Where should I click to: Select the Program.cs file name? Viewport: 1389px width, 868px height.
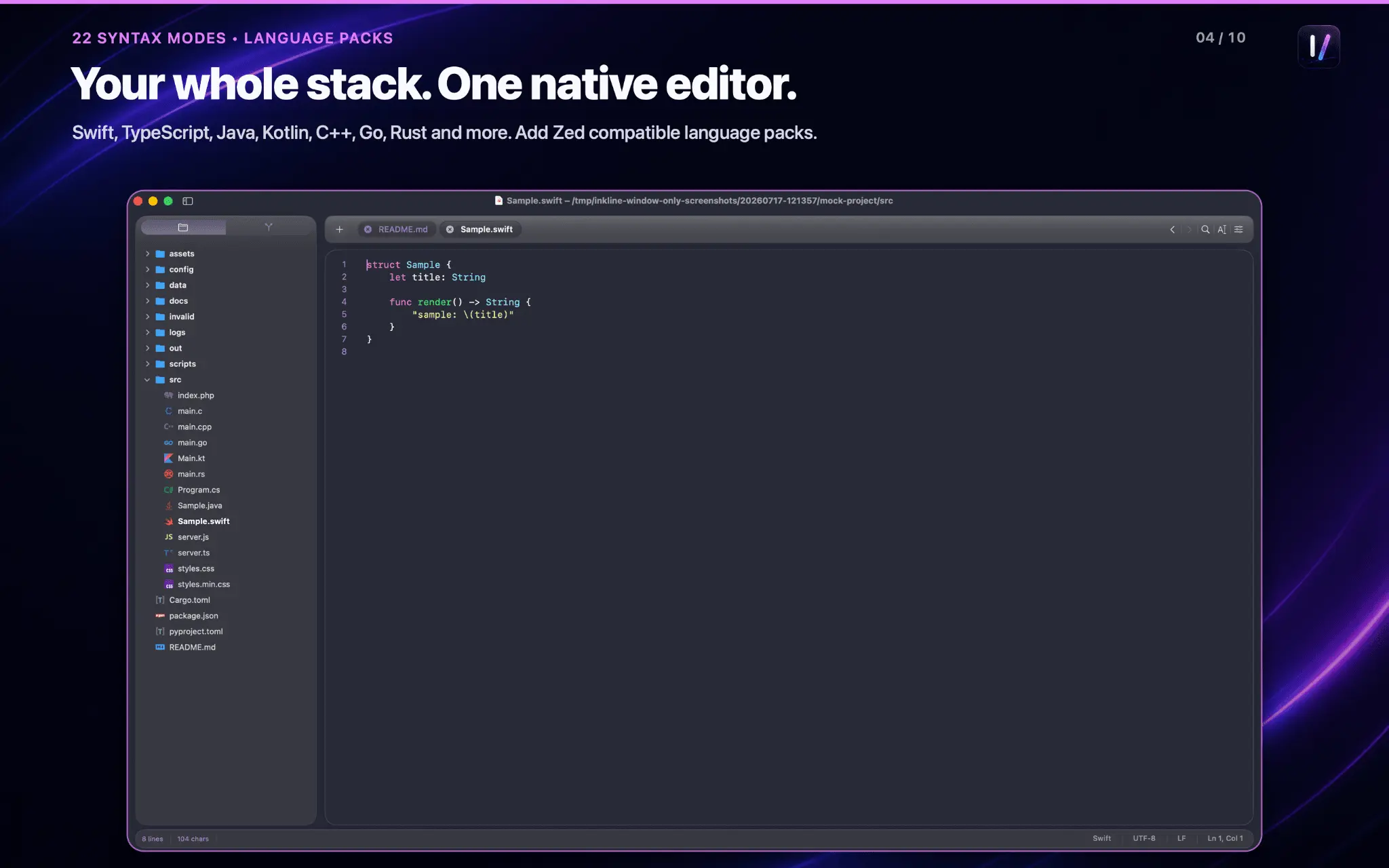tap(199, 490)
